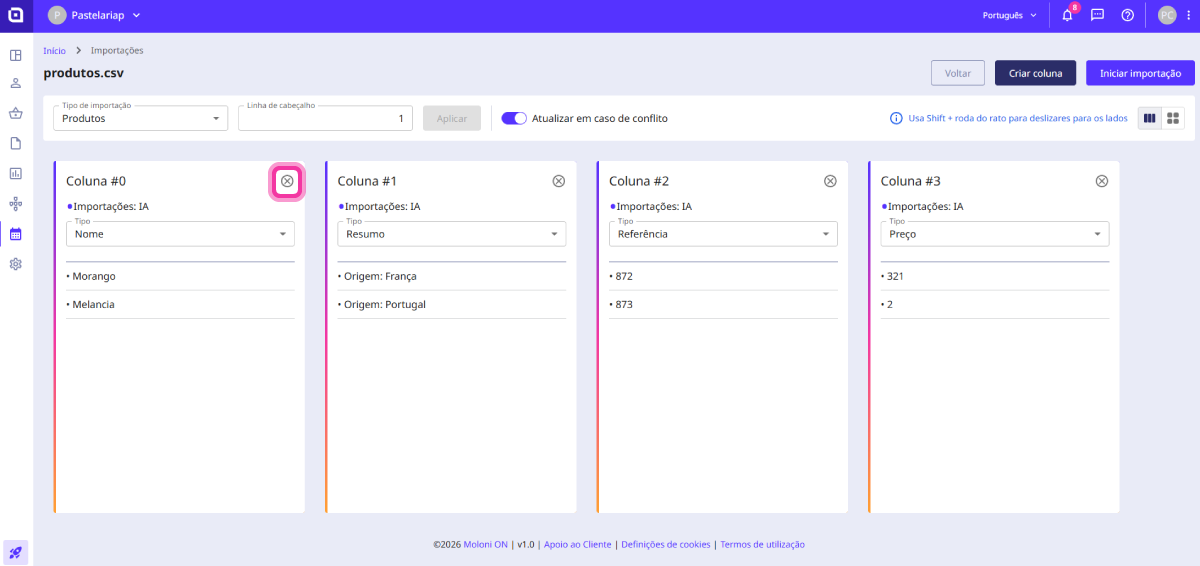Image resolution: width=1200 pixels, height=566 pixels.
Task: Open the reports bar chart icon in the sidebar
Action: tap(16, 174)
